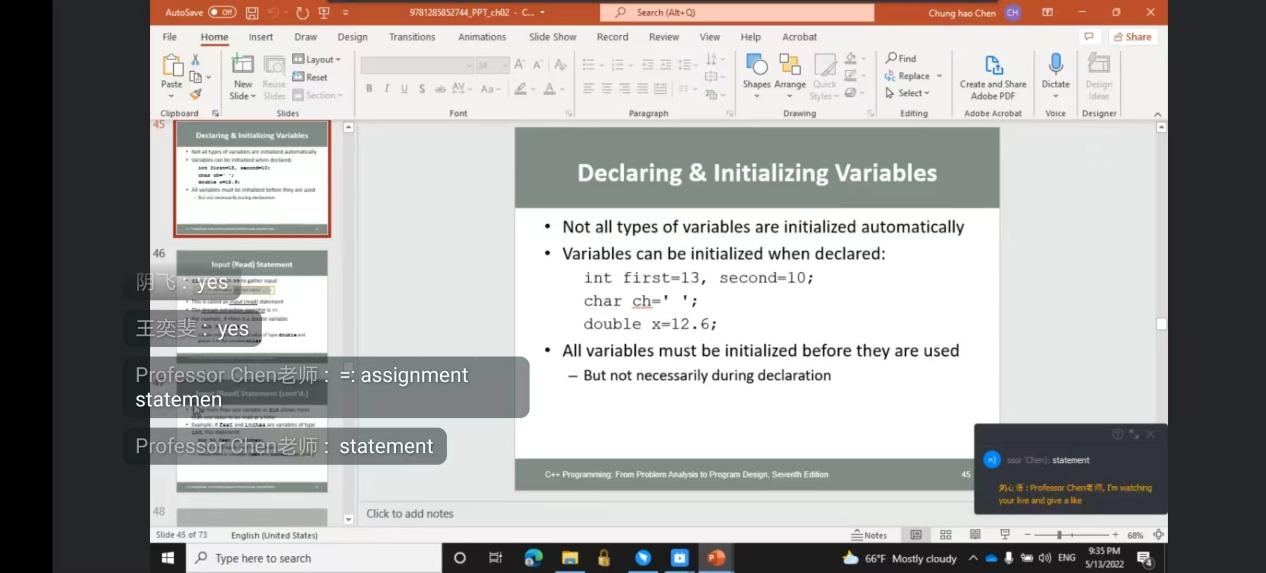The width and height of the screenshot is (1266, 573).
Task: Open the Transitions tab
Action: (x=412, y=37)
